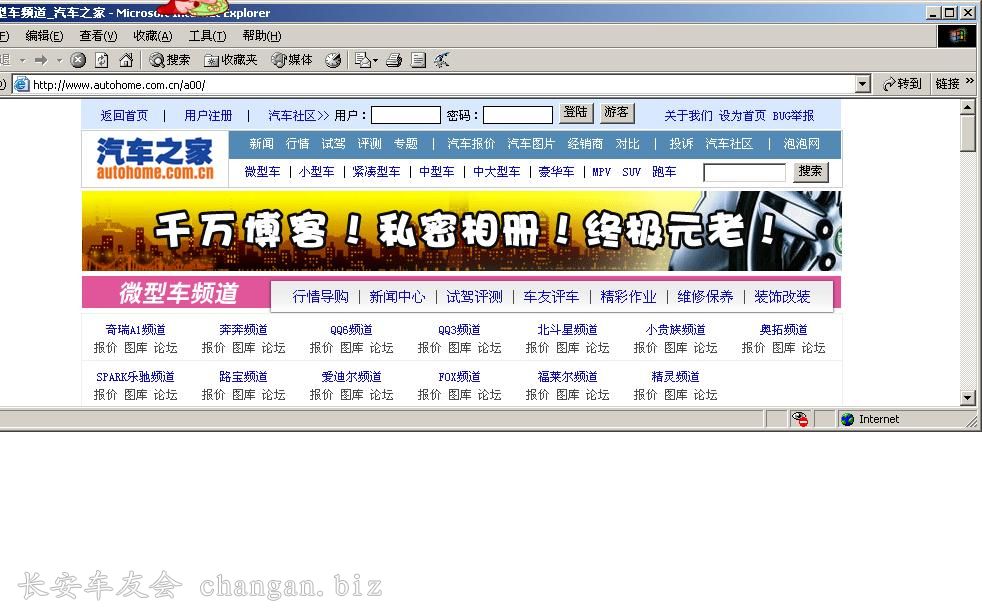
Task: Click the 新闻 navigation tab
Action: (261, 144)
